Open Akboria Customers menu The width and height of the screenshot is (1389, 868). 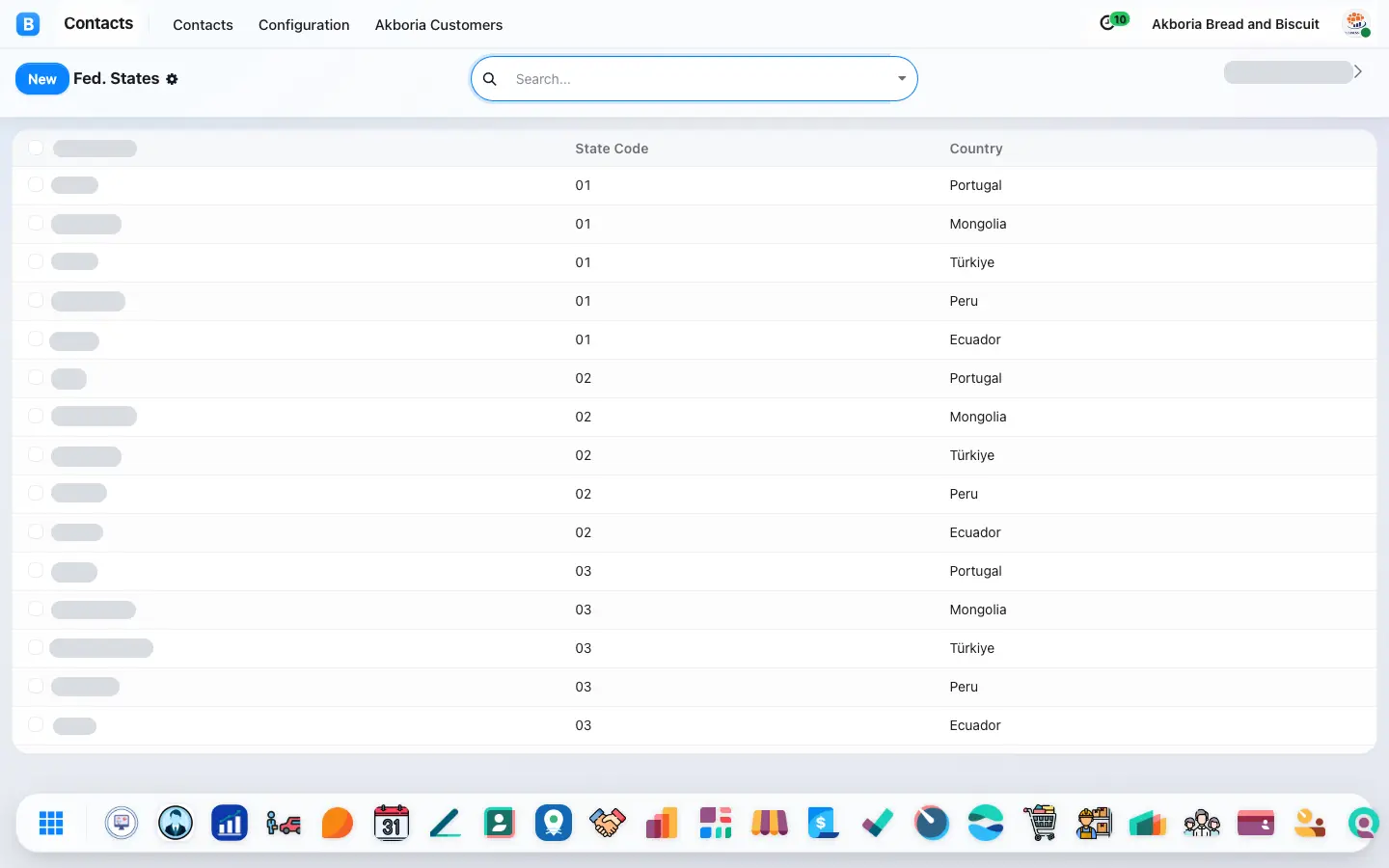click(439, 25)
